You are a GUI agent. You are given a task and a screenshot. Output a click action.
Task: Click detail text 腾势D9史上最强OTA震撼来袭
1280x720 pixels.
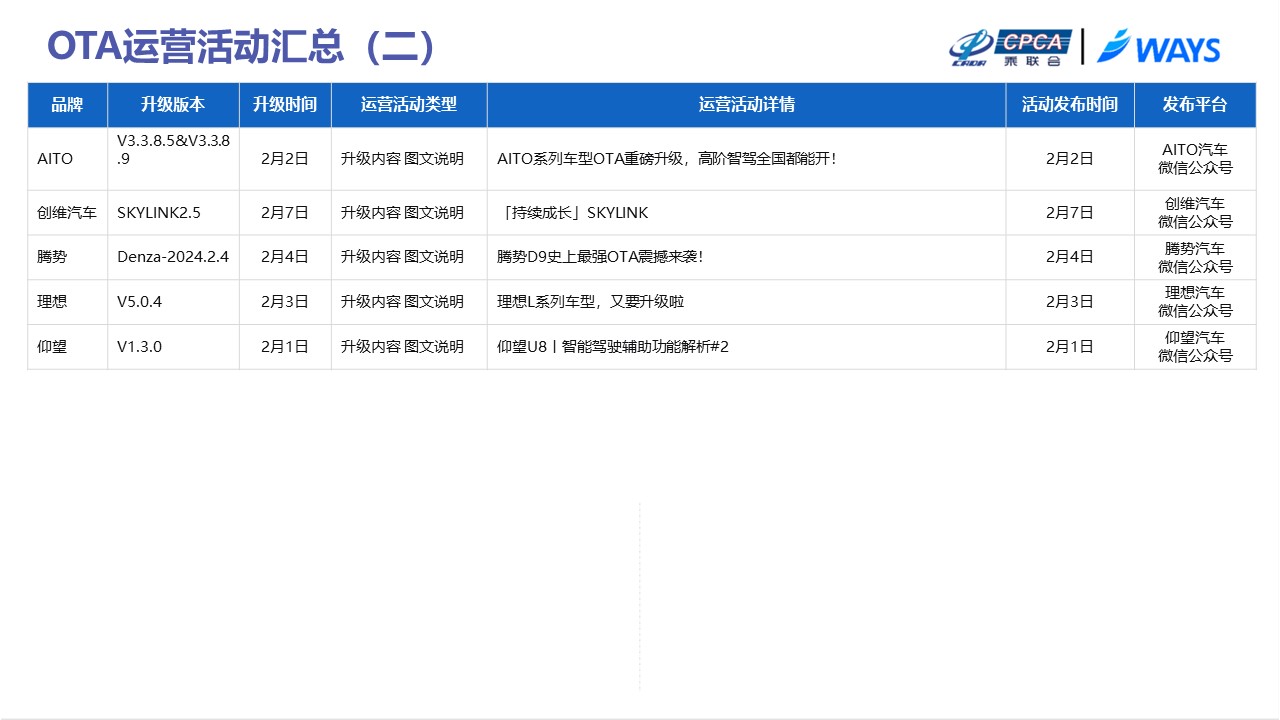coord(600,257)
